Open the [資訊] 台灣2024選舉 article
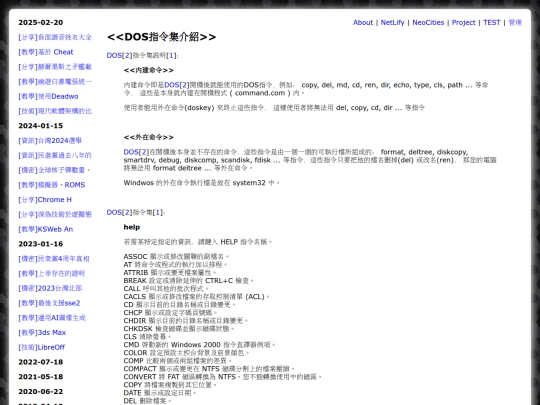Screen dimensions: 540x405 50,141
